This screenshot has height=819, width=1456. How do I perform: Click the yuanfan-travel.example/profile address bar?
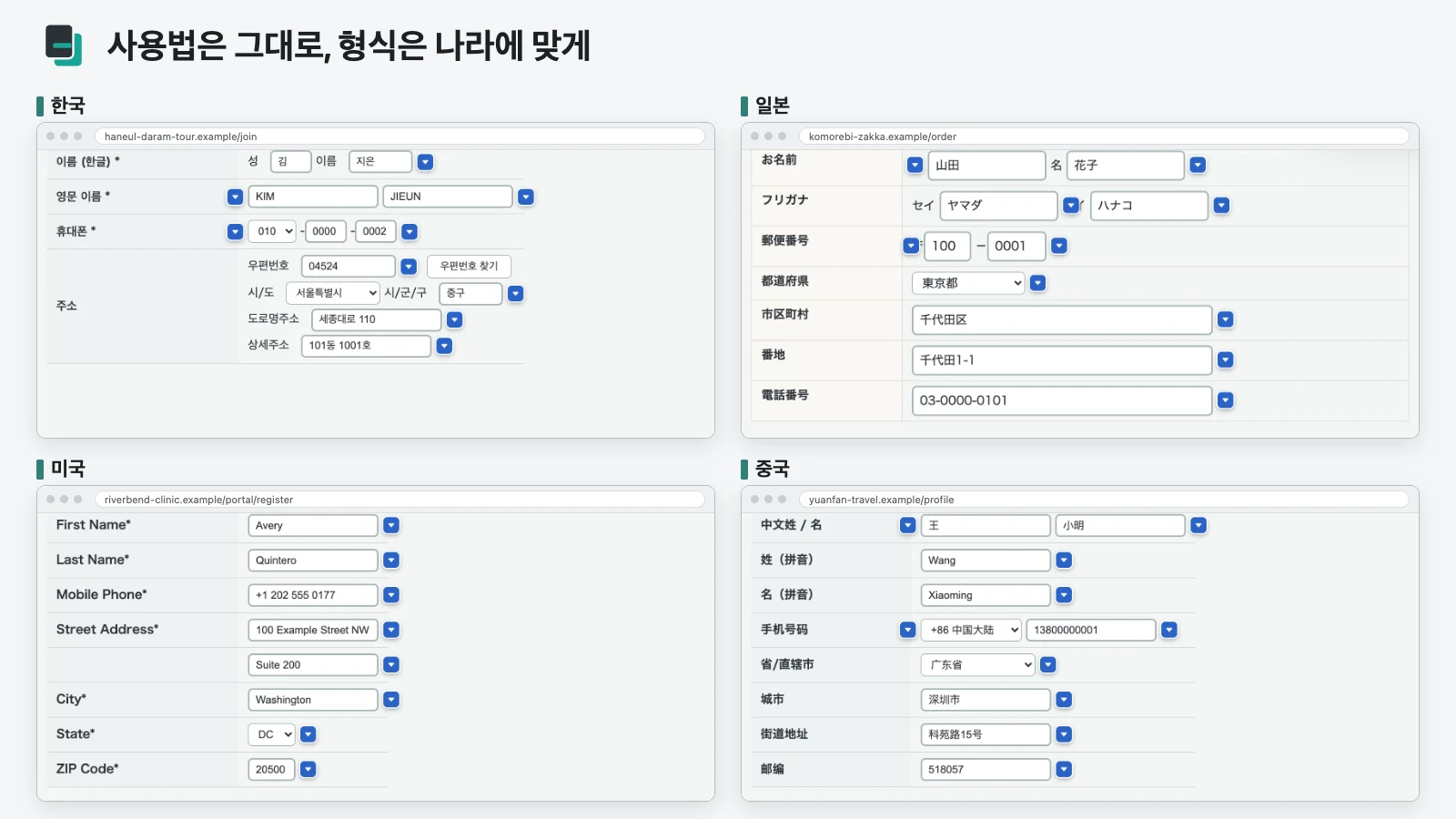click(1104, 500)
